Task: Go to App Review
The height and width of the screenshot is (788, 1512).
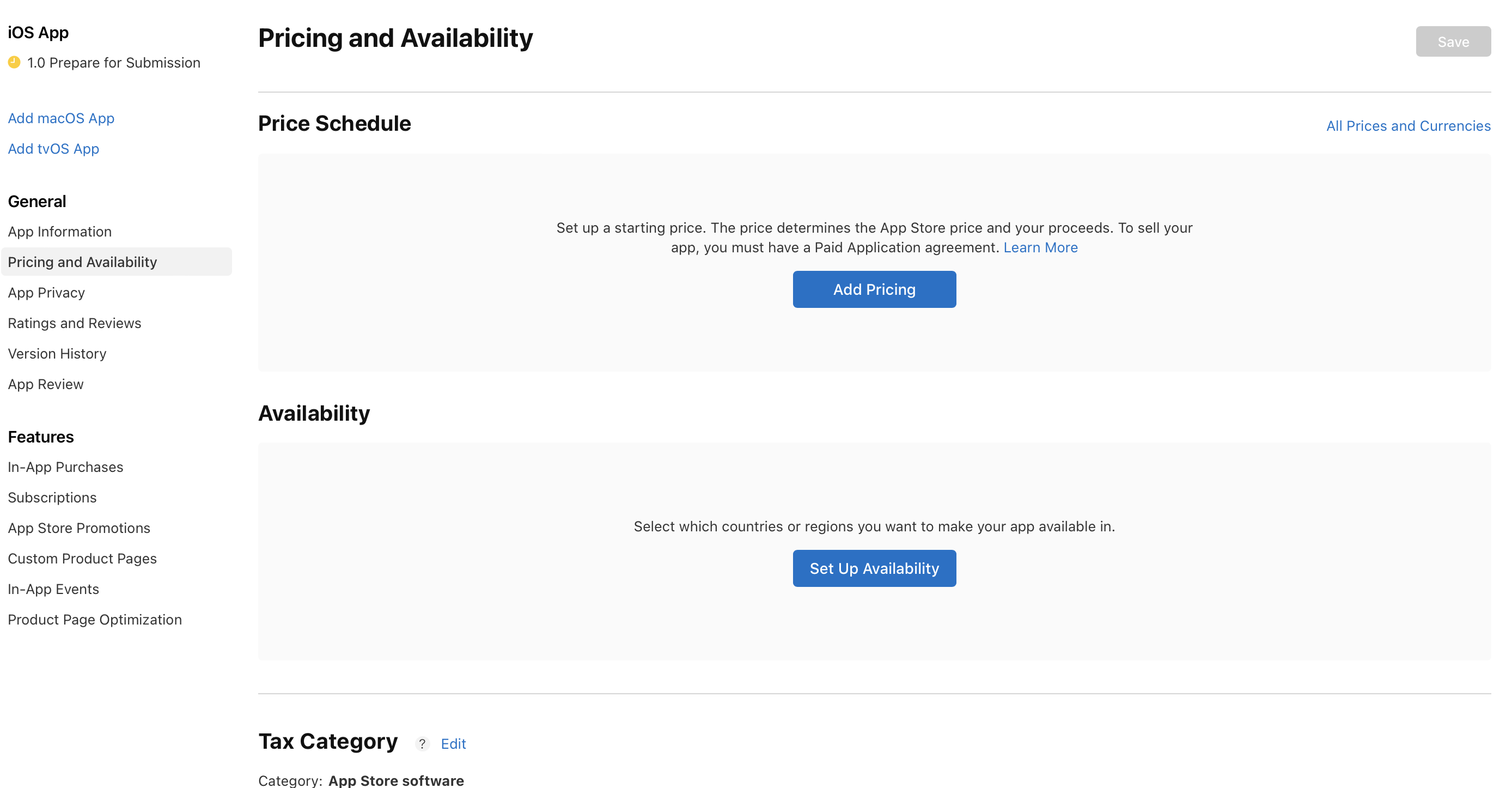Action: coord(45,384)
